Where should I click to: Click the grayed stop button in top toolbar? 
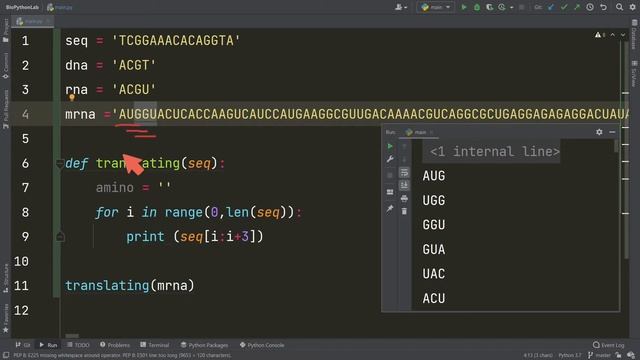[521, 7]
